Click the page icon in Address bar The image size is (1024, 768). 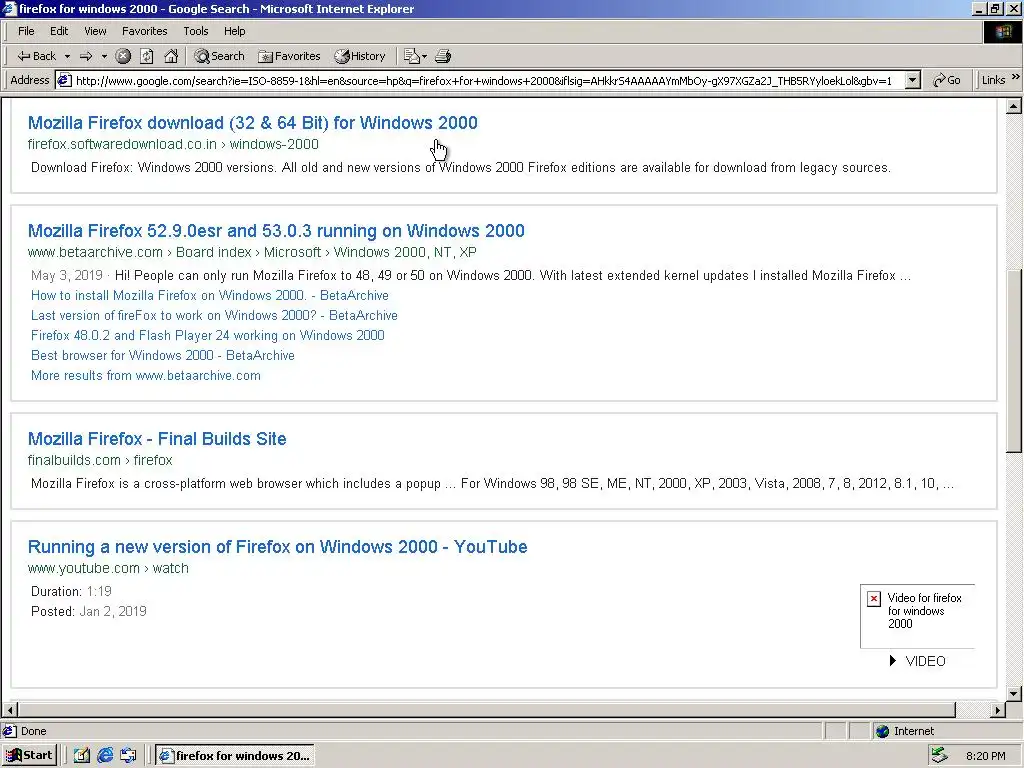point(64,80)
